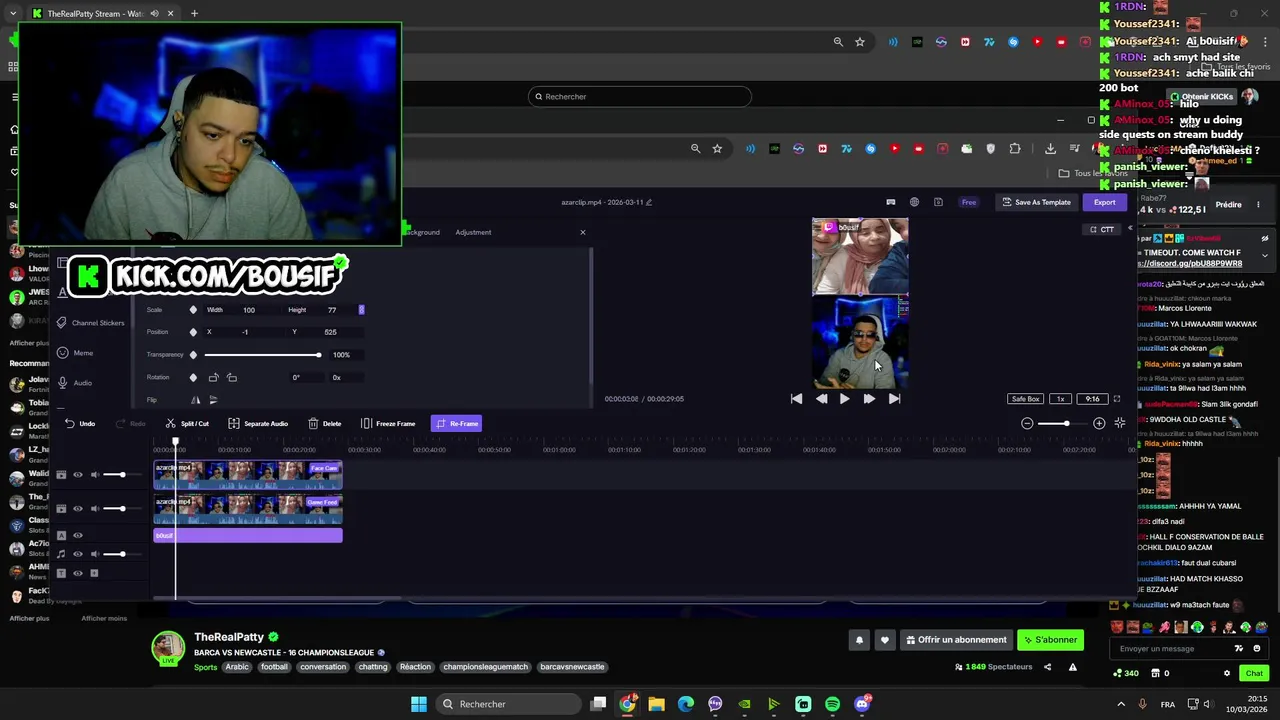This screenshot has width=1280, height=720.
Task: Apply Freeze Frame to the clip
Action: pos(387,424)
